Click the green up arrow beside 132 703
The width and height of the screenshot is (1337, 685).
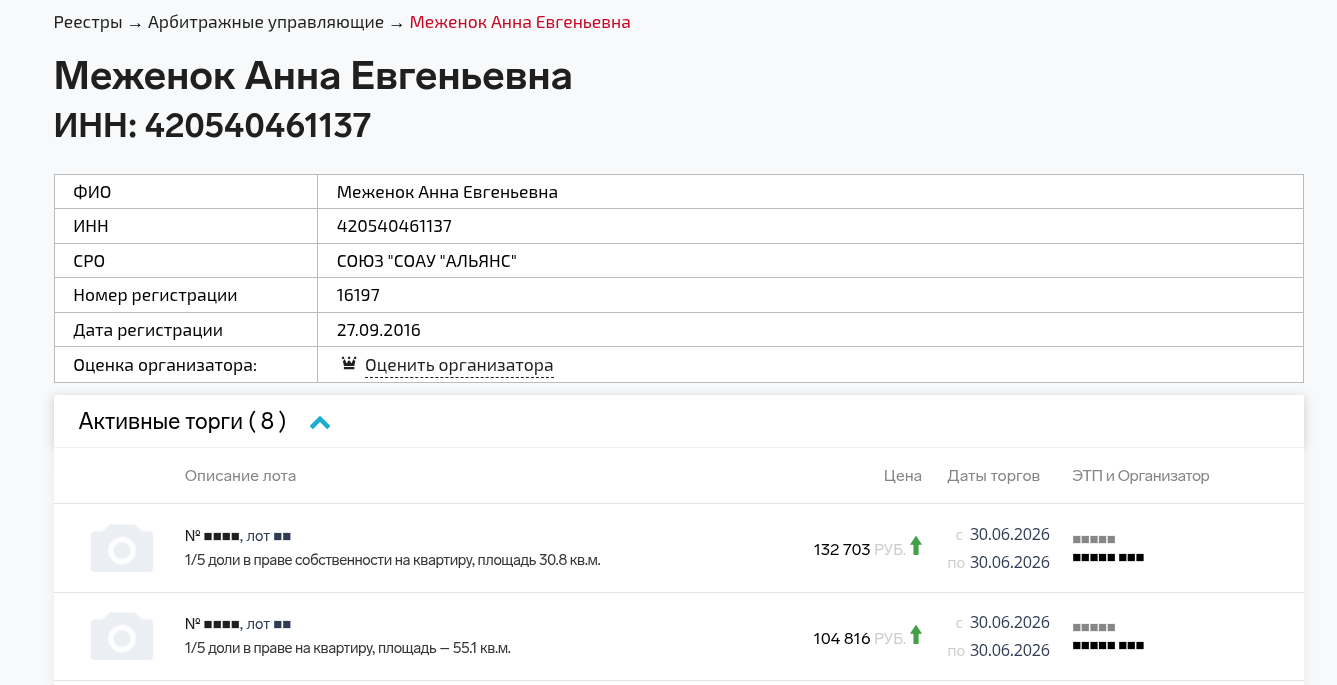[916, 546]
